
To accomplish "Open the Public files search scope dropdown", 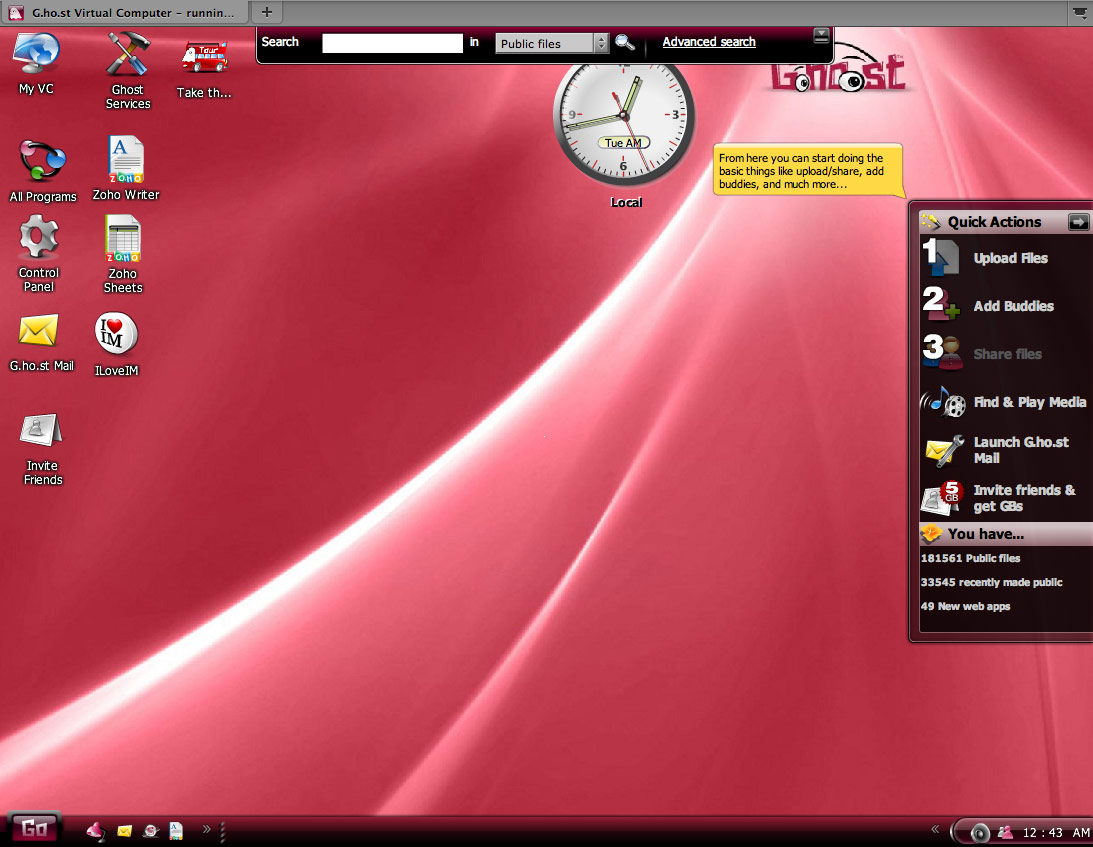I will click(552, 43).
